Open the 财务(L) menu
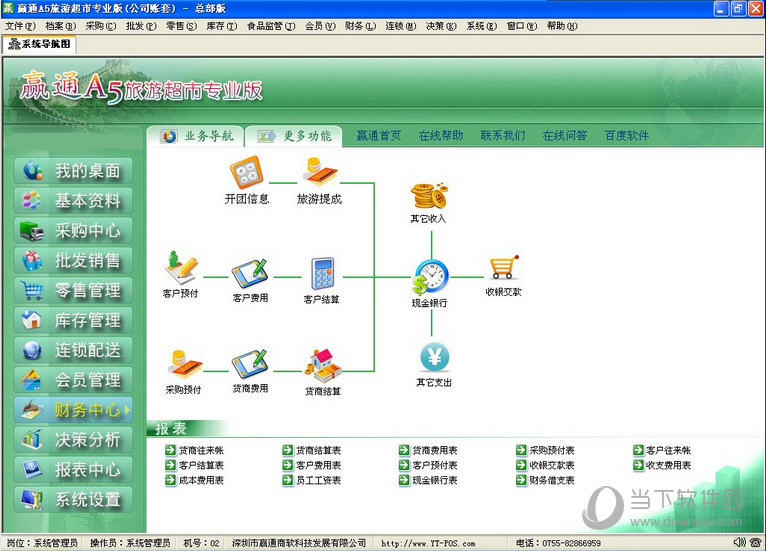This screenshot has width=767, height=551. click(361, 26)
